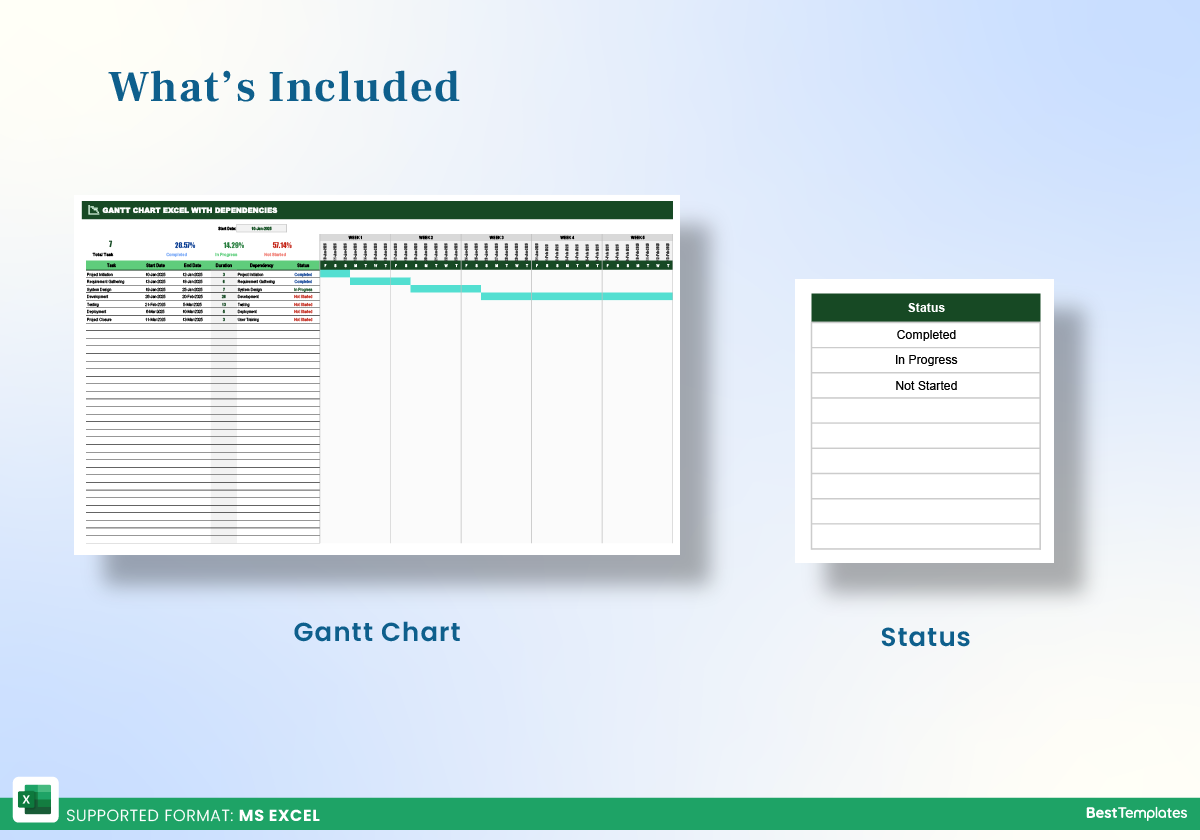Click the BestTemplates logo
Viewport: 1200px width, 840px height.
[x=1136, y=815]
